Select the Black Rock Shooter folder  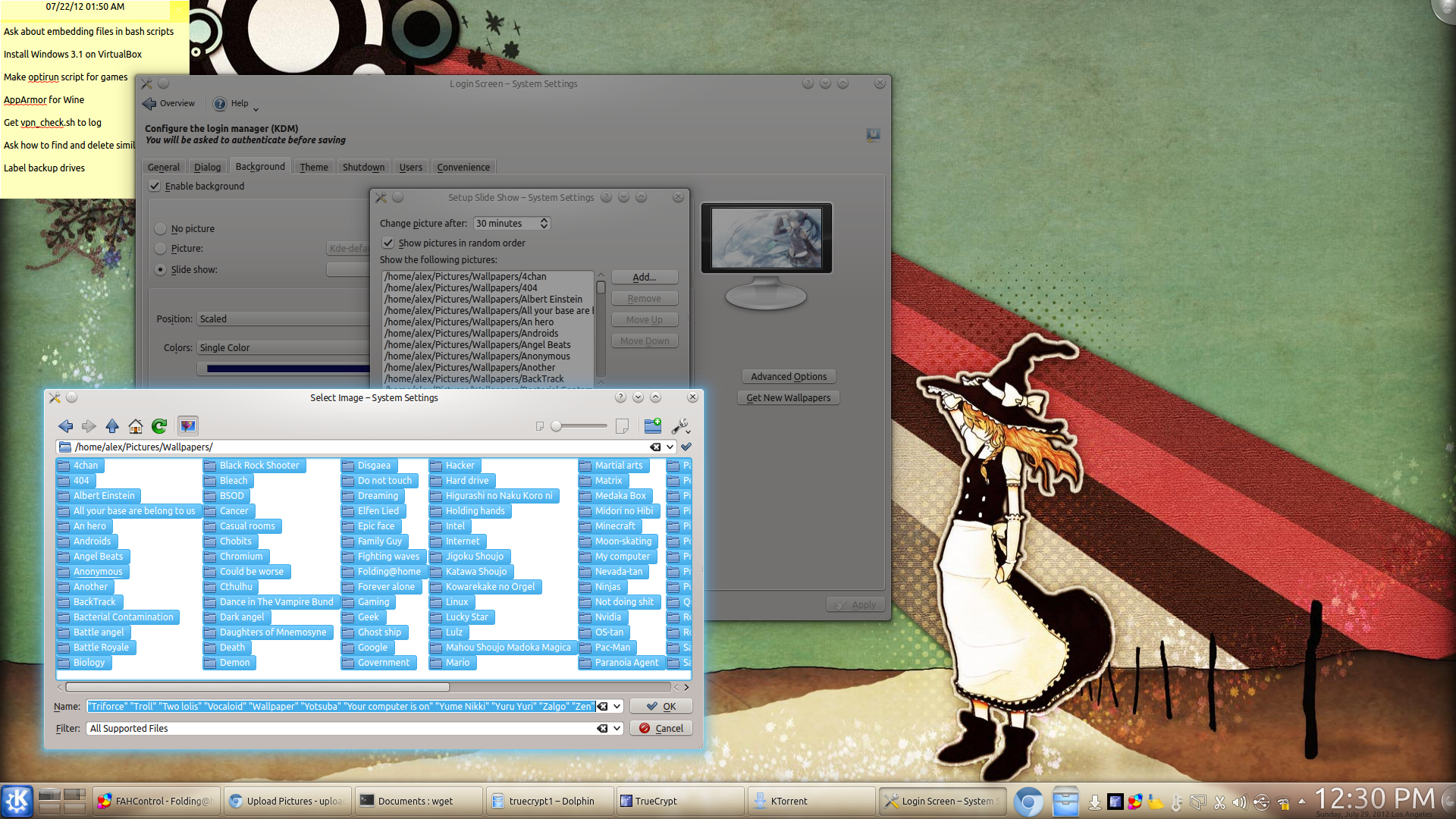point(254,466)
